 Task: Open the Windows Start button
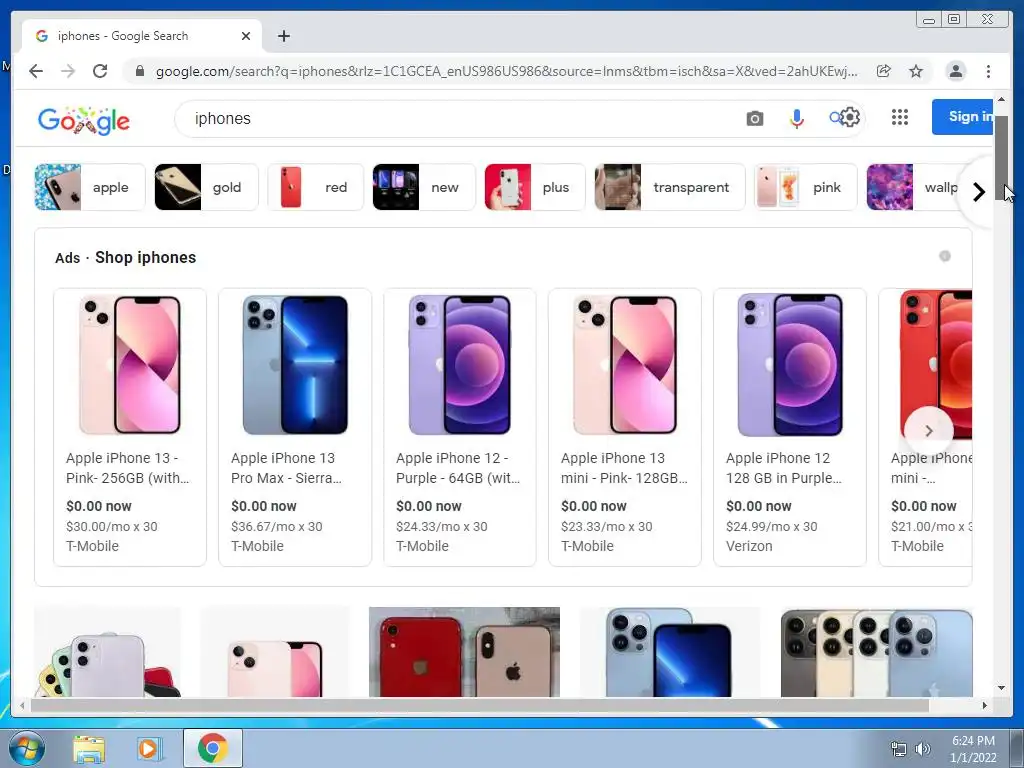pos(26,748)
